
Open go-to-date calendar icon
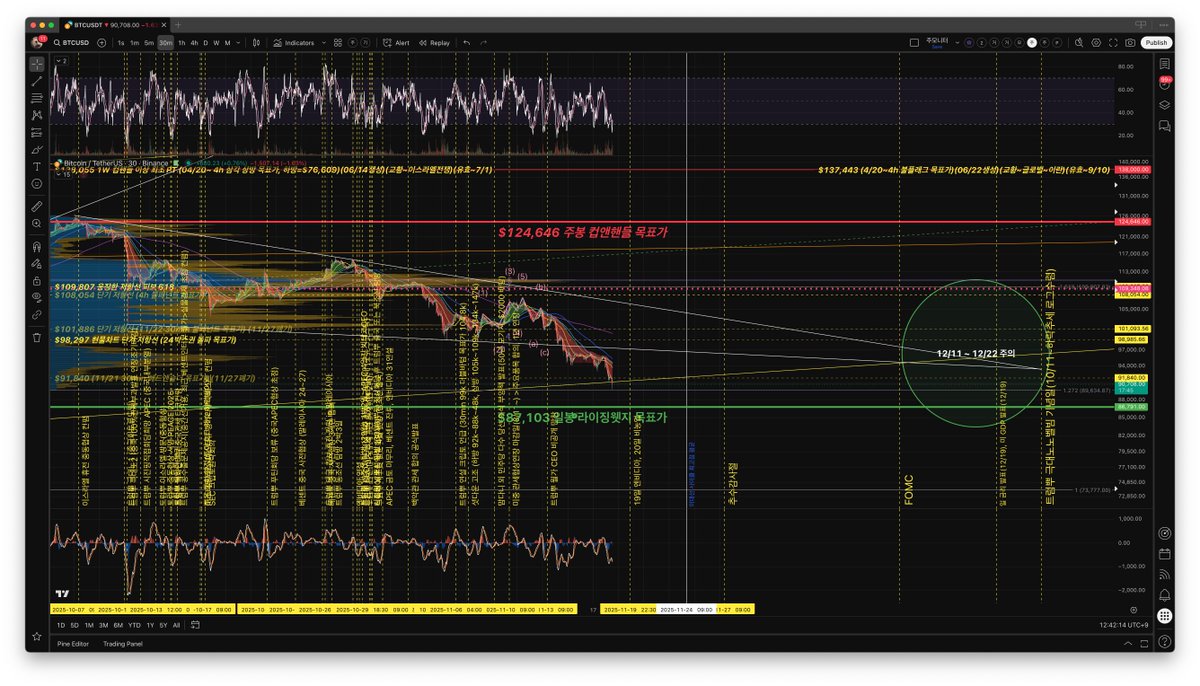pyautogui.click(x=196, y=625)
